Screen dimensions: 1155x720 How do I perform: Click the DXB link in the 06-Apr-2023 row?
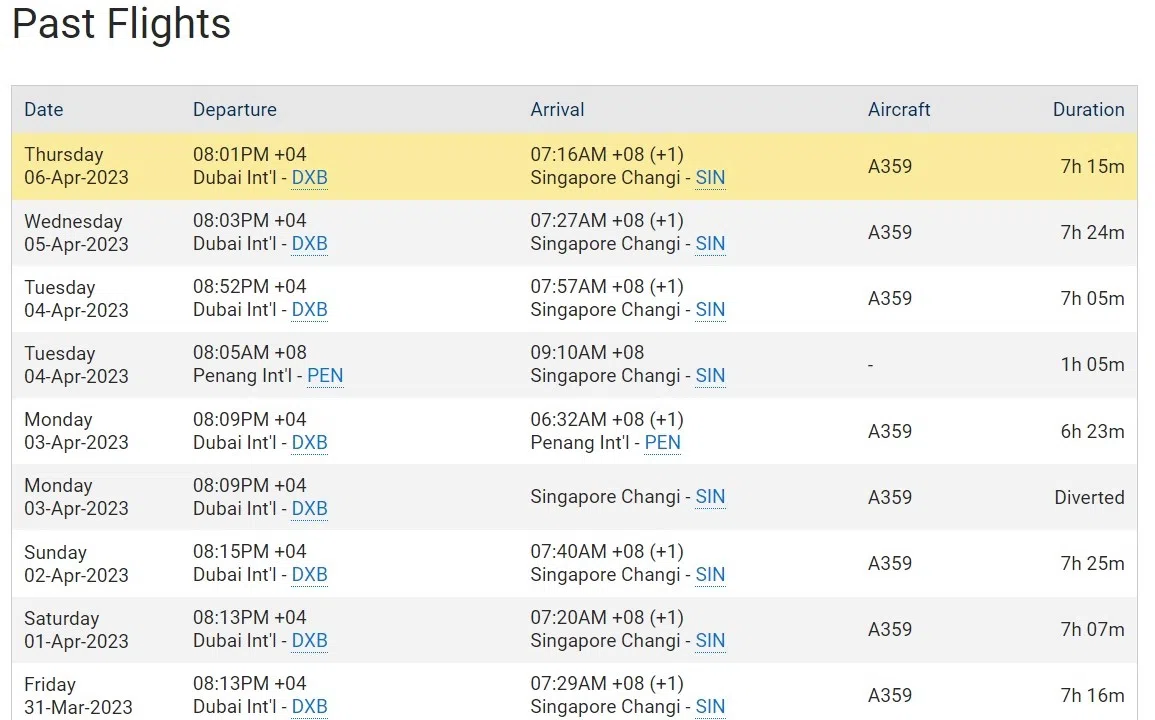[309, 178]
